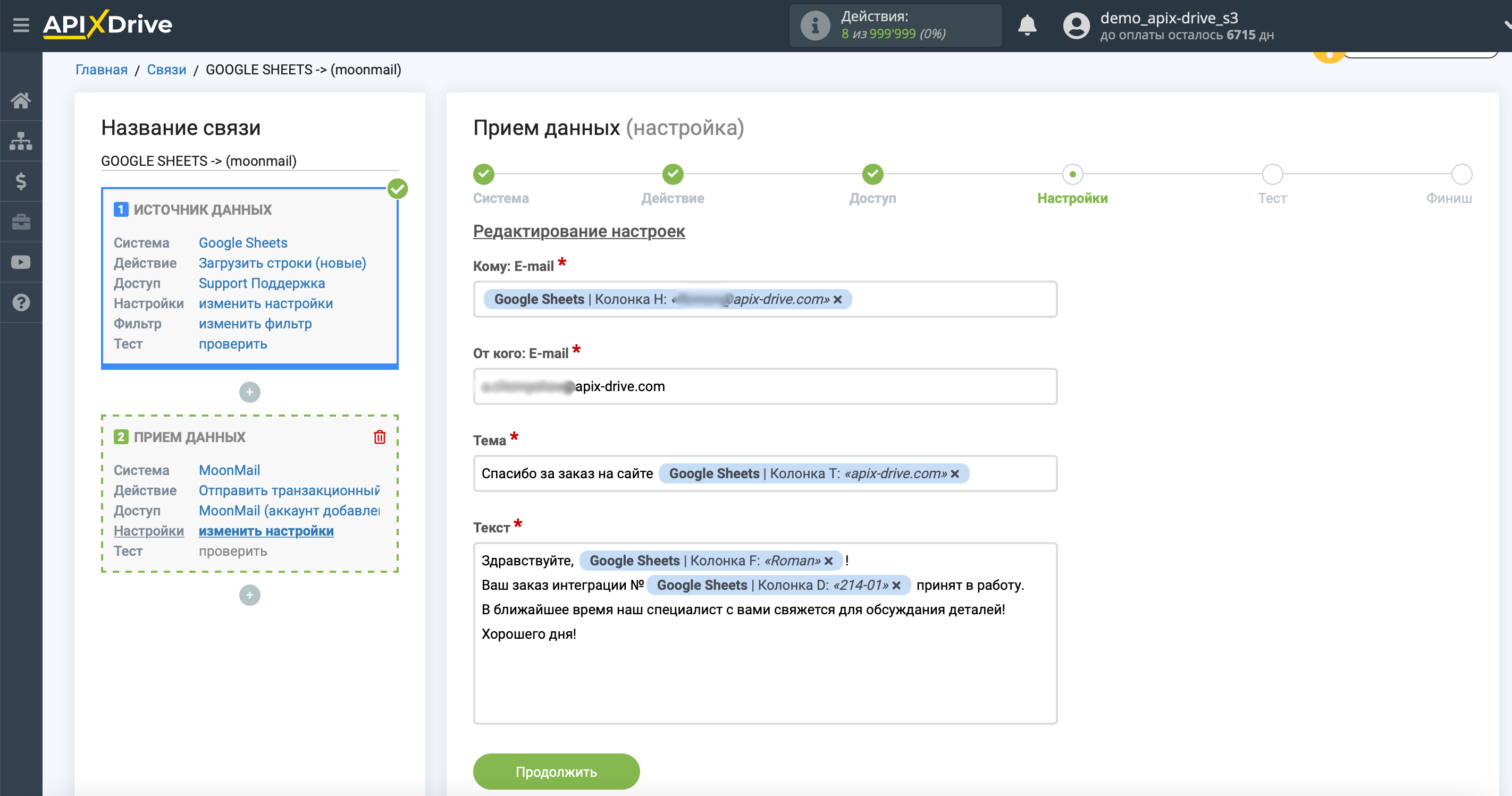Add a block after data receiving

[x=249, y=595]
